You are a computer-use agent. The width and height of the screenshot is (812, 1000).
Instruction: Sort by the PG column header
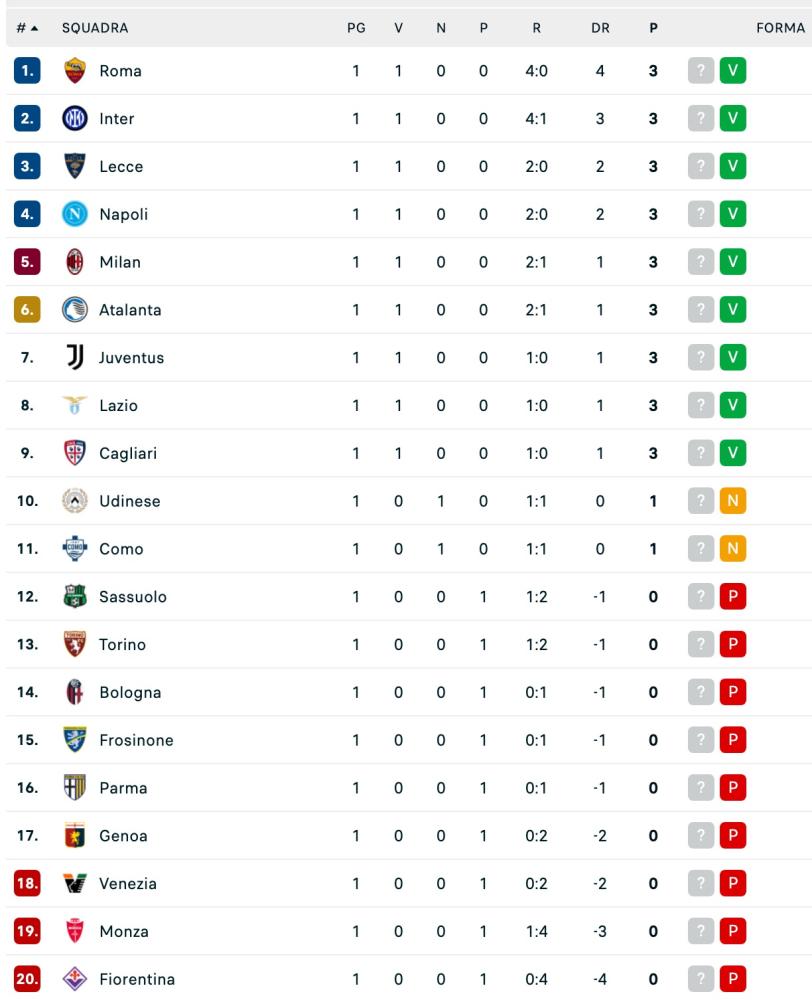(x=356, y=28)
